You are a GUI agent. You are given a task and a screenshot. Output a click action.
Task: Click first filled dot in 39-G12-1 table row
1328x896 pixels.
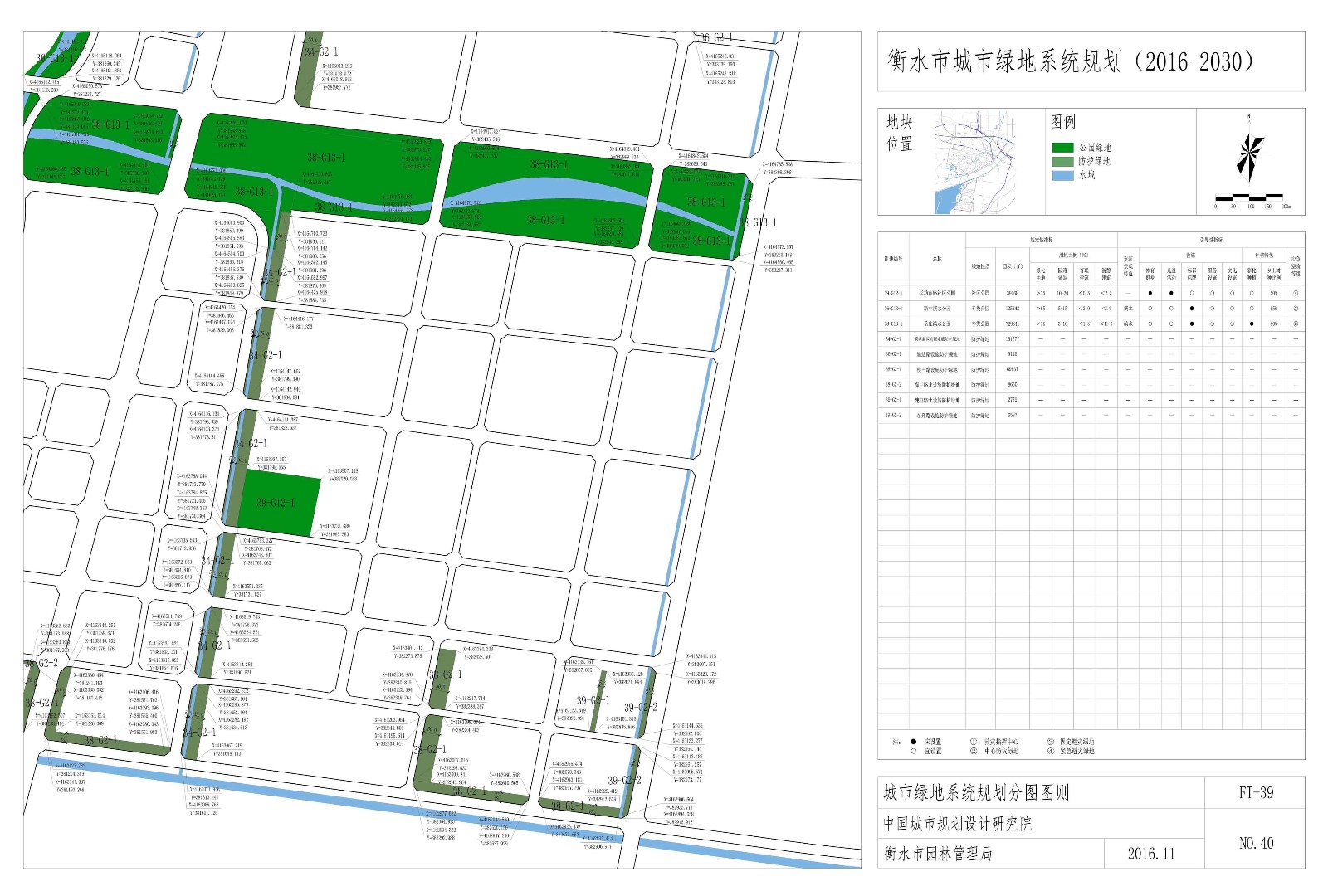pyautogui.click(x=1150, y=293)
